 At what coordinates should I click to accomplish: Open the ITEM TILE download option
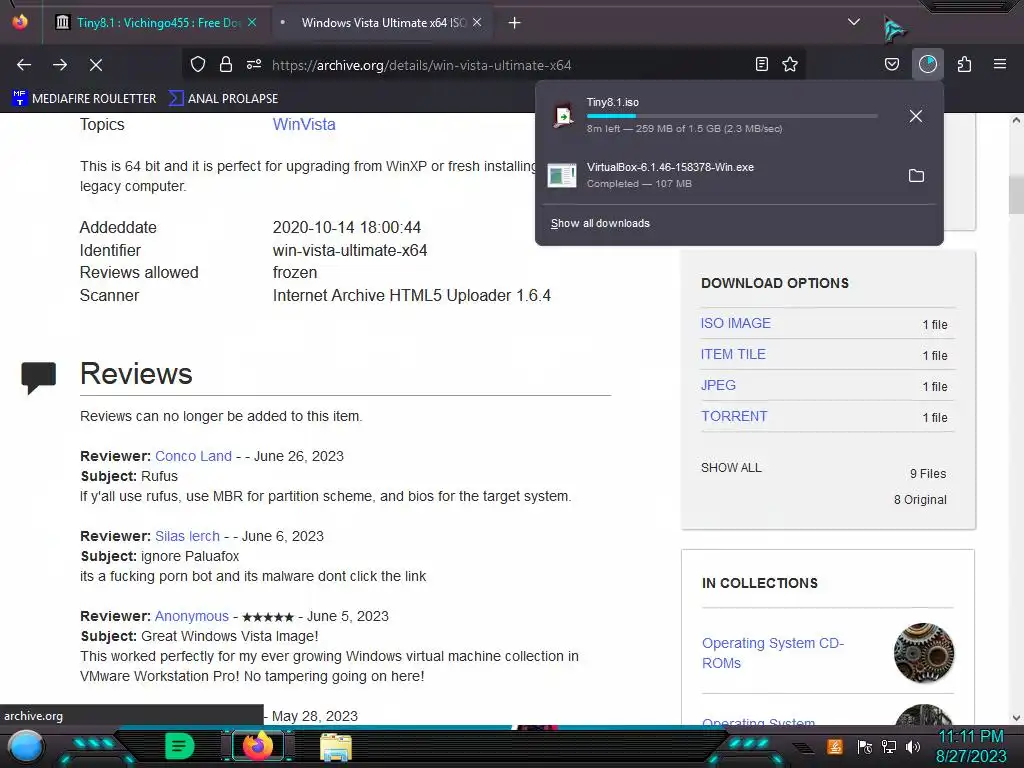tap(733, 355)
